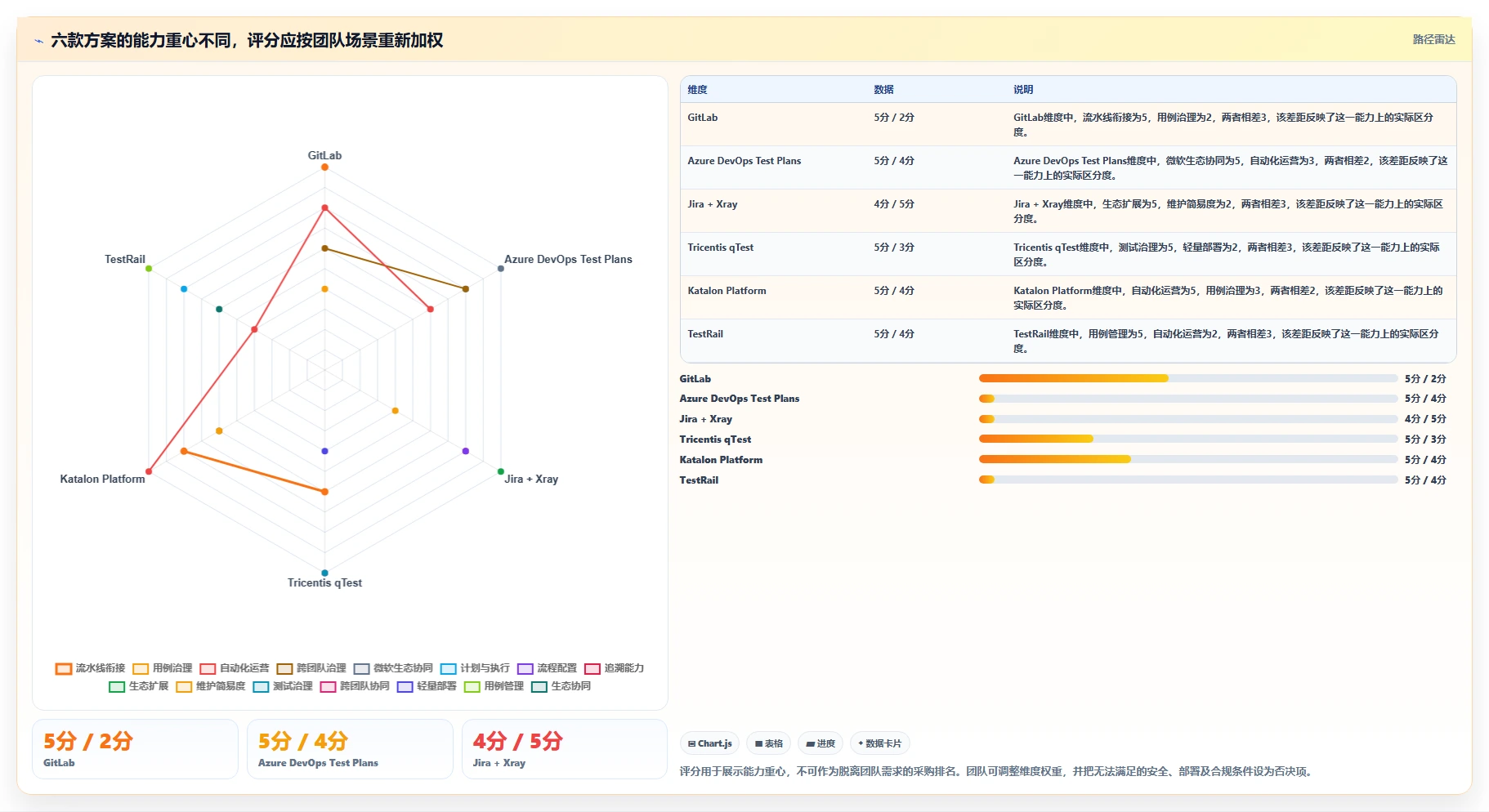
Task: Toggle the 用例治理 legend series
Action: pyautogui.click(x=163, y=668)
